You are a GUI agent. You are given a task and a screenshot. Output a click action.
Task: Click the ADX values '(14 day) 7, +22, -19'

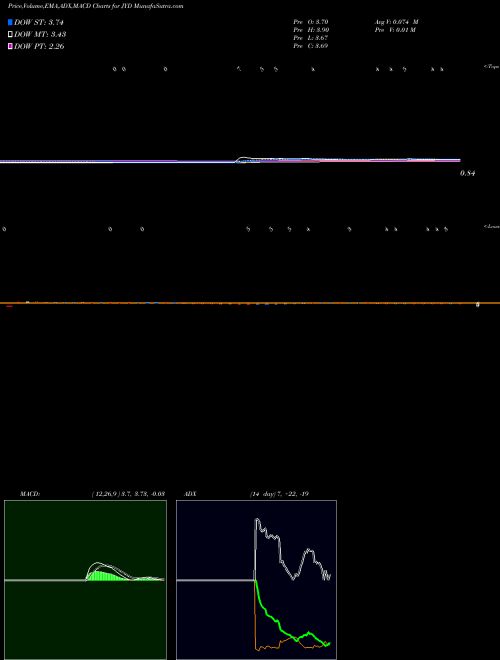click(x=279, y=494)
